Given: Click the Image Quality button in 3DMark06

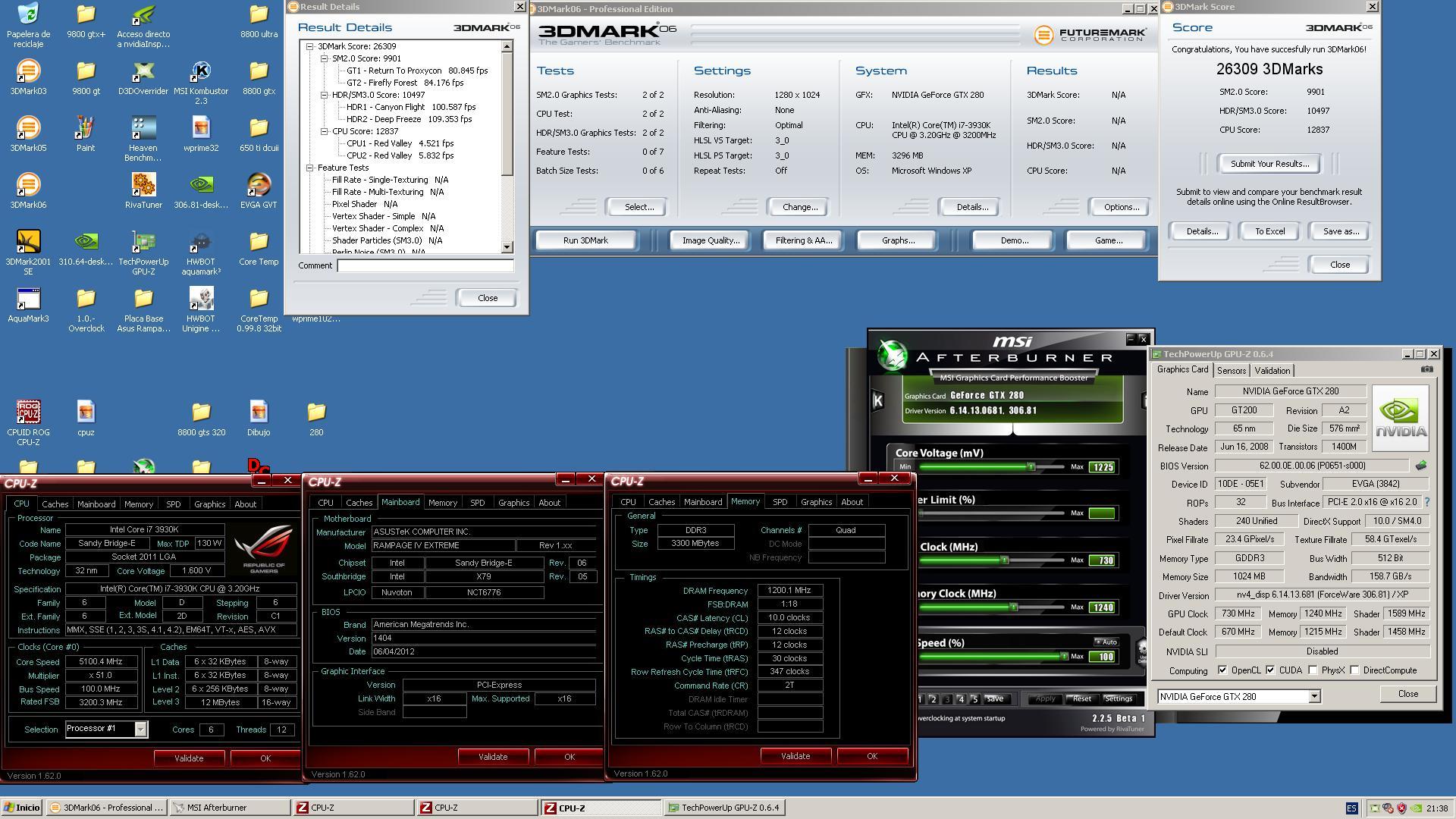Looking at the screenshot, I should tap(711, 240).
